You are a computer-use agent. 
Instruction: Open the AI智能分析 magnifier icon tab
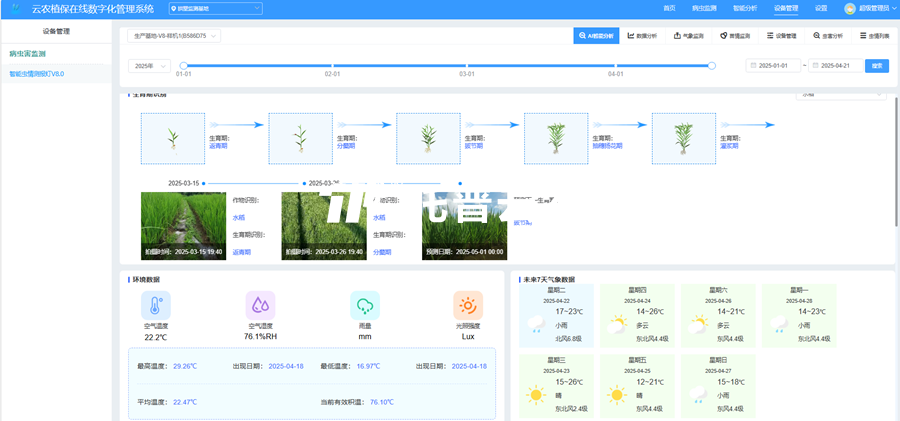coord(582,36)
